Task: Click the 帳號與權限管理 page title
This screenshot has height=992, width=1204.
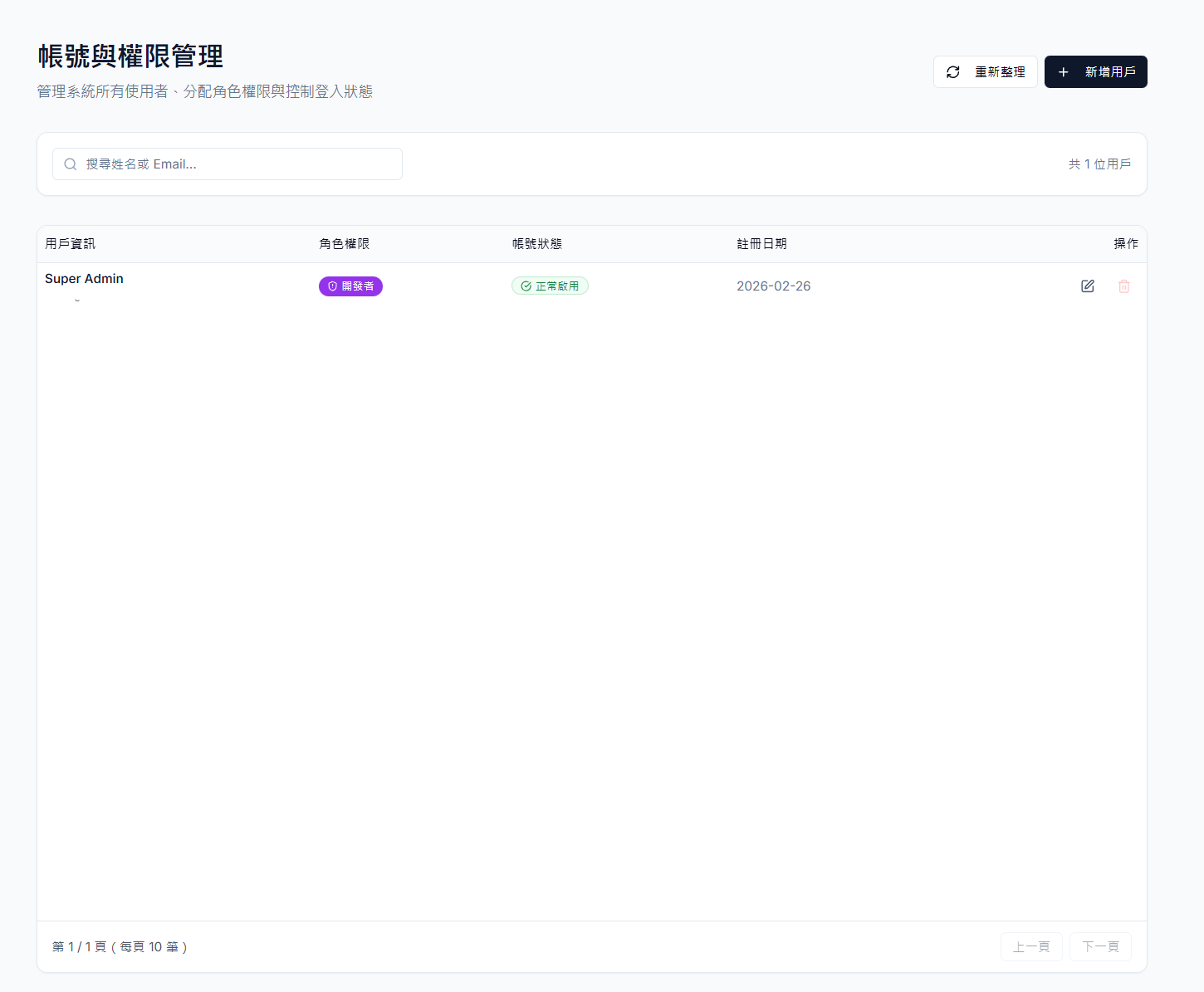Action: click(x=130, y=56)
